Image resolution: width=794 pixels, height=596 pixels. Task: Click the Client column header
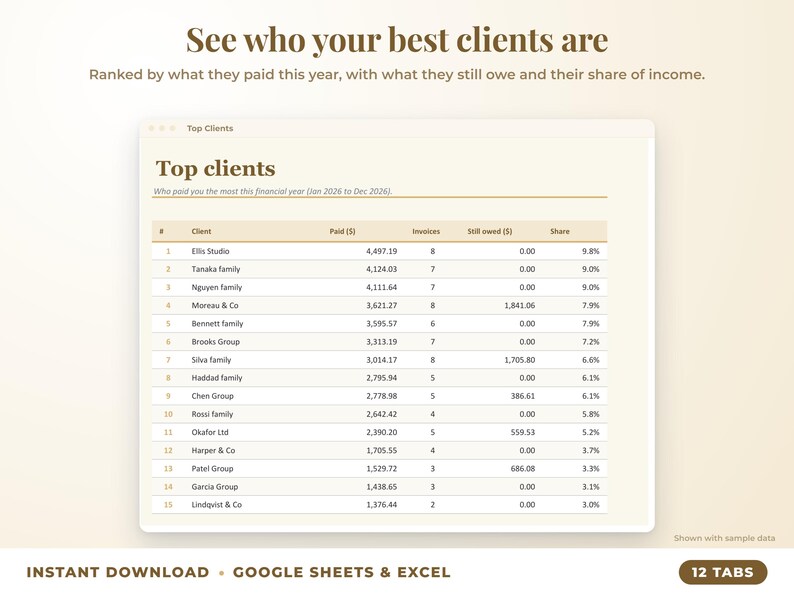(x=201, y=231)
